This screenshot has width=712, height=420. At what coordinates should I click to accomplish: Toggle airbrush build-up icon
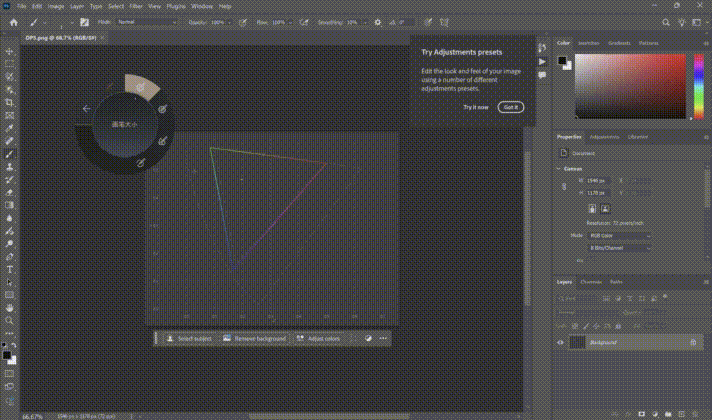pos(304,22)
